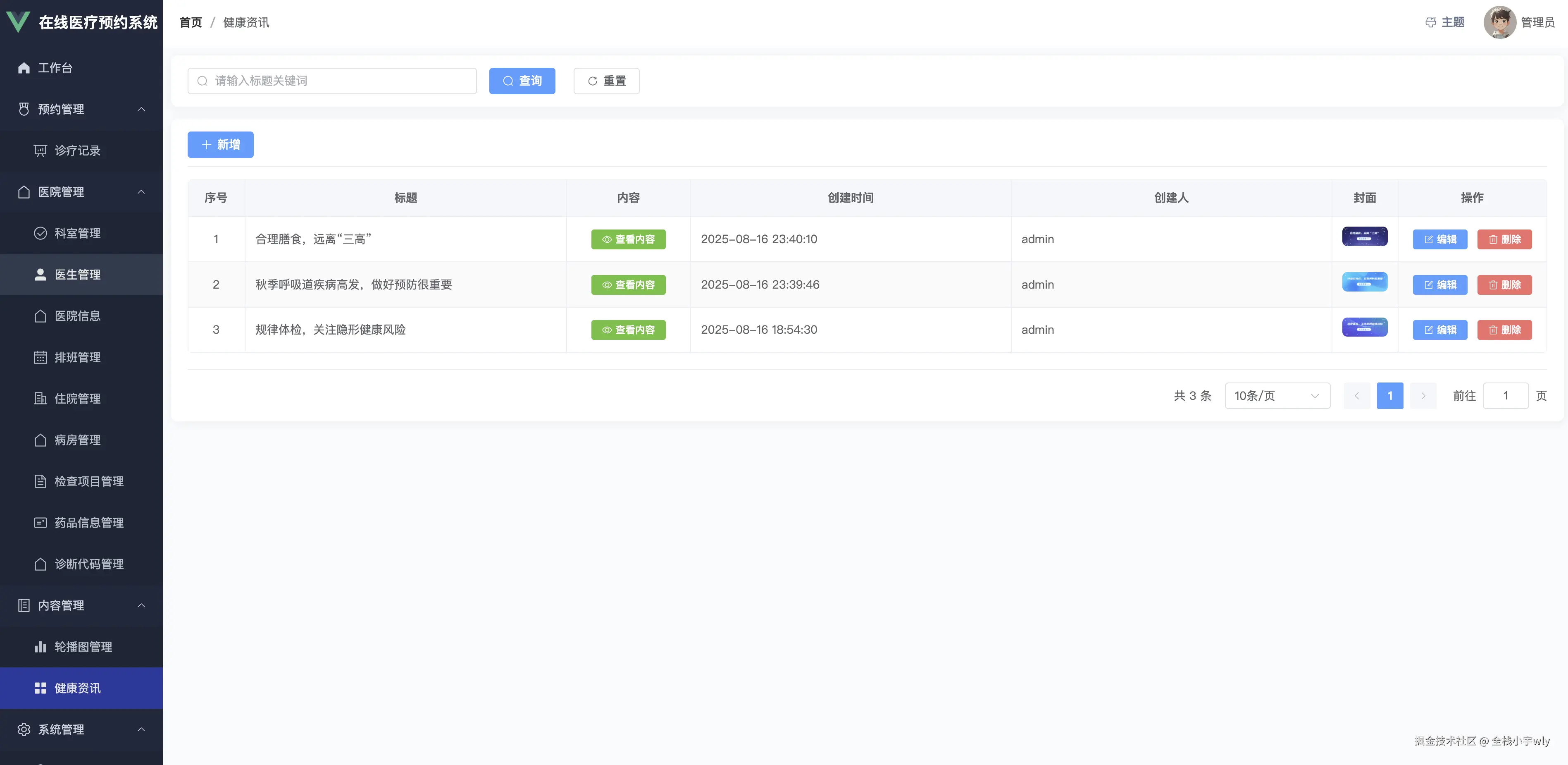Click the title keyword search field

(x=332, y=81)
